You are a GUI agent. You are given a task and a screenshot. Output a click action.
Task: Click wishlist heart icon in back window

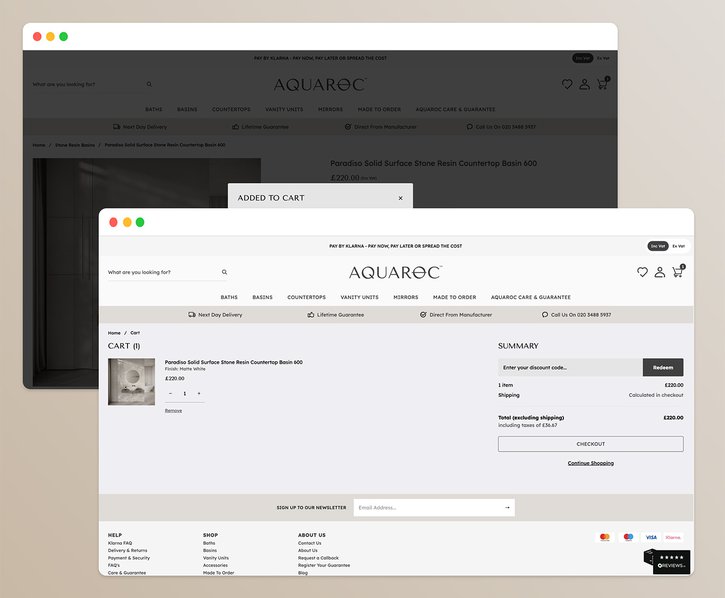567,84
